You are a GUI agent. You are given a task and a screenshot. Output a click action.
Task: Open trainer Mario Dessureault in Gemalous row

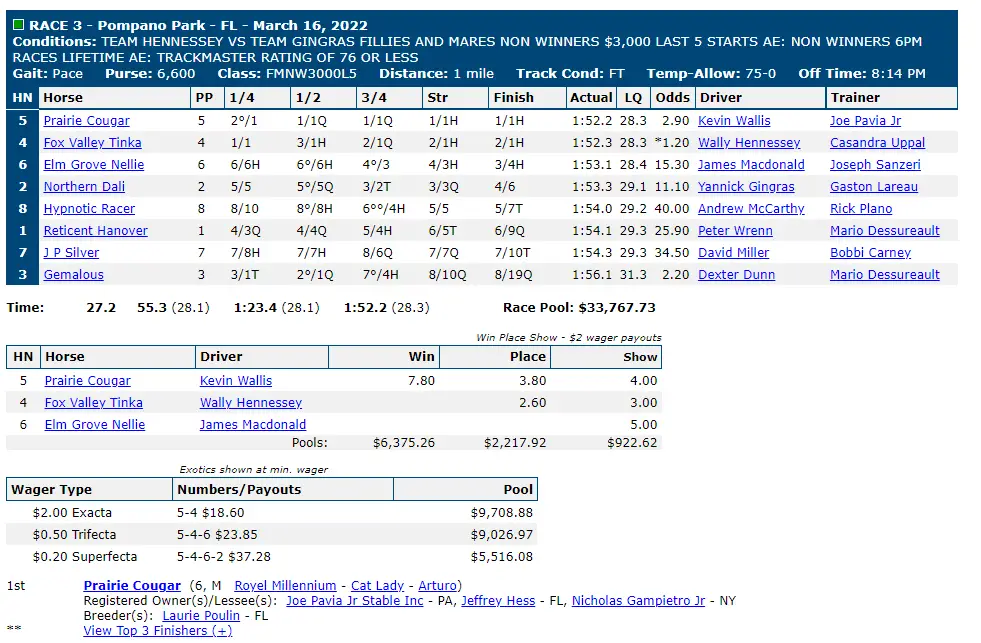(x=885, y=274)
